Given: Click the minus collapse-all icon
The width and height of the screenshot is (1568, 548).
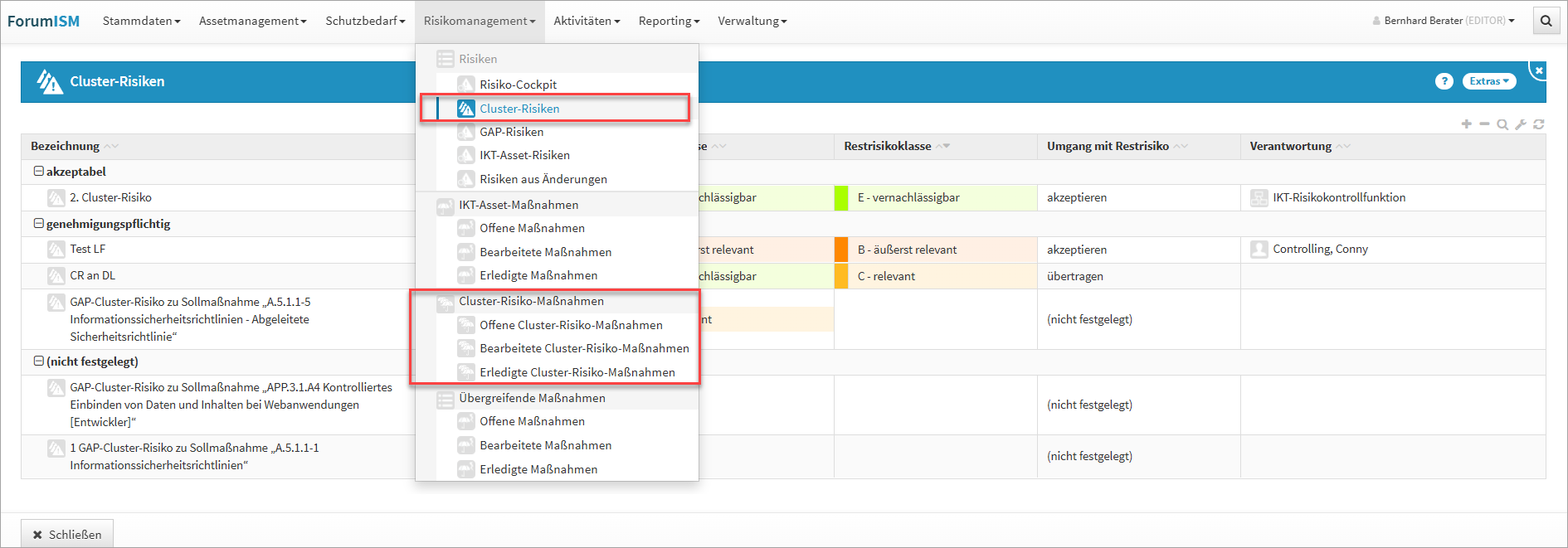Looking at the screenshot, I should 1484,124.
